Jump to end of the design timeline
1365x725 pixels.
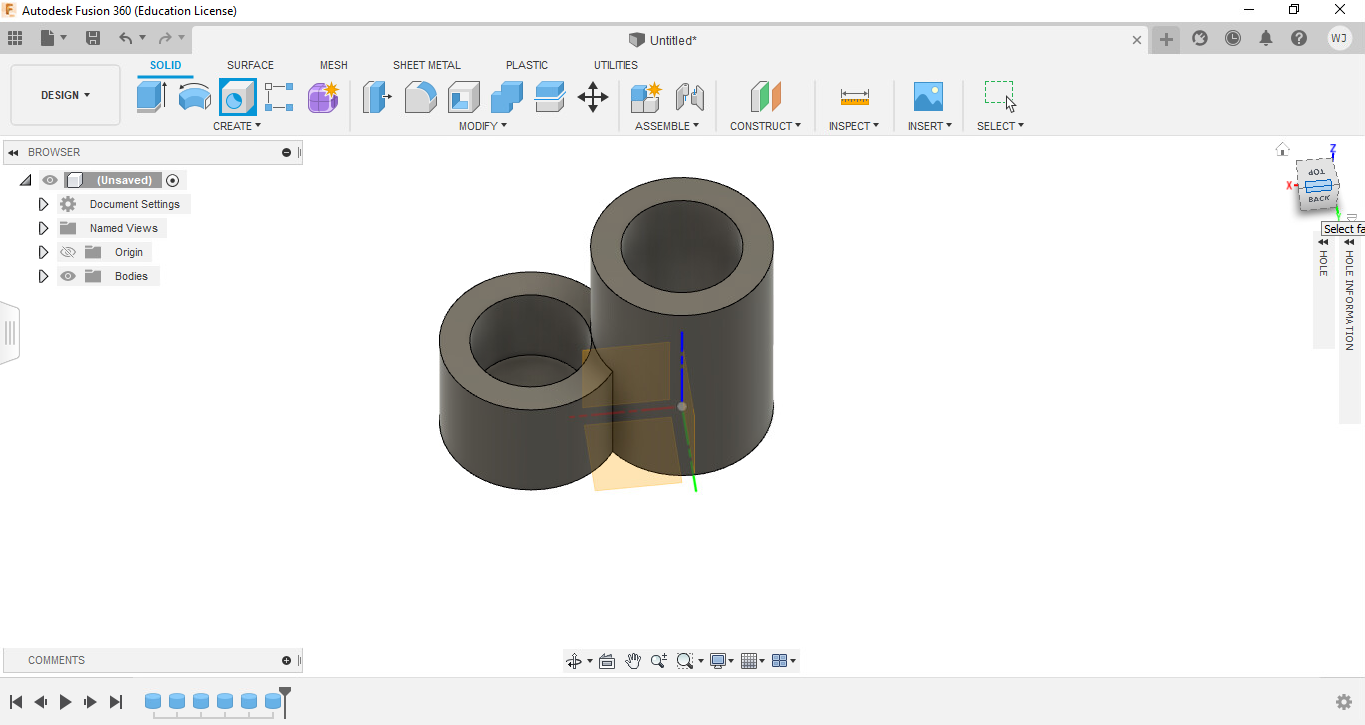coord(115,702)
